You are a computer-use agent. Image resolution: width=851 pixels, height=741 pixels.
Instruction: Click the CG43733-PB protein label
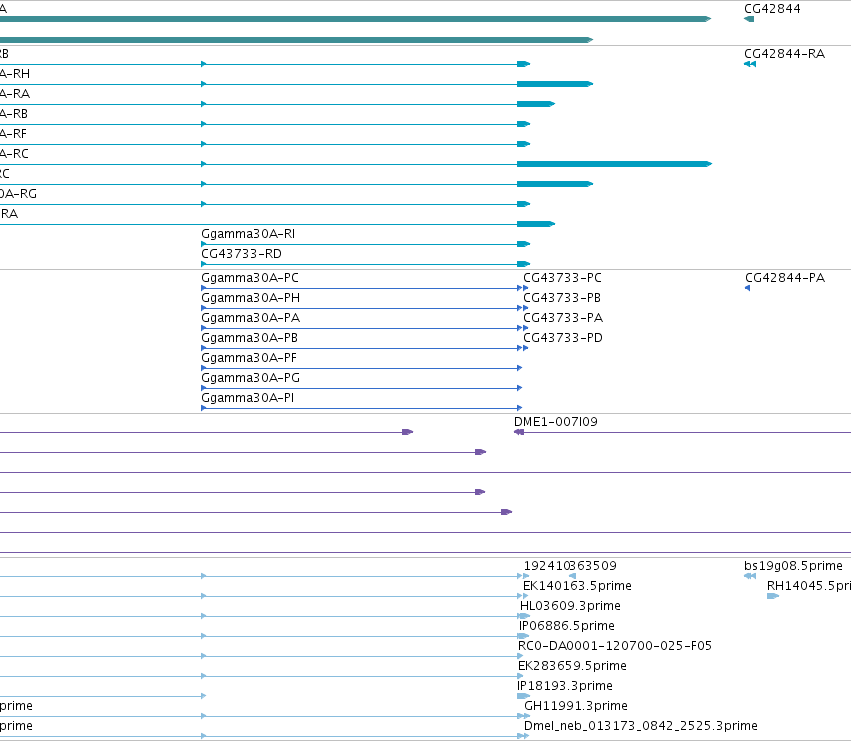(x=562, y=298)
